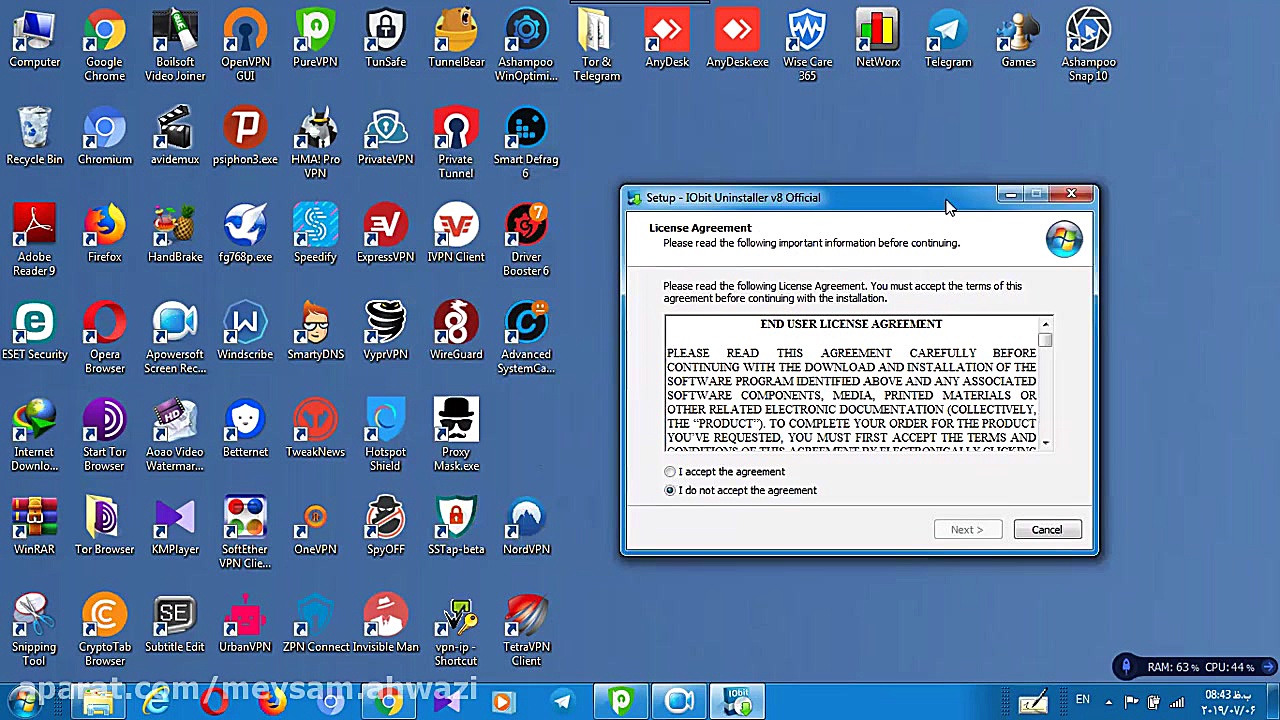
Task: Select "I accept the agreement" option
Action: point(670,472)
